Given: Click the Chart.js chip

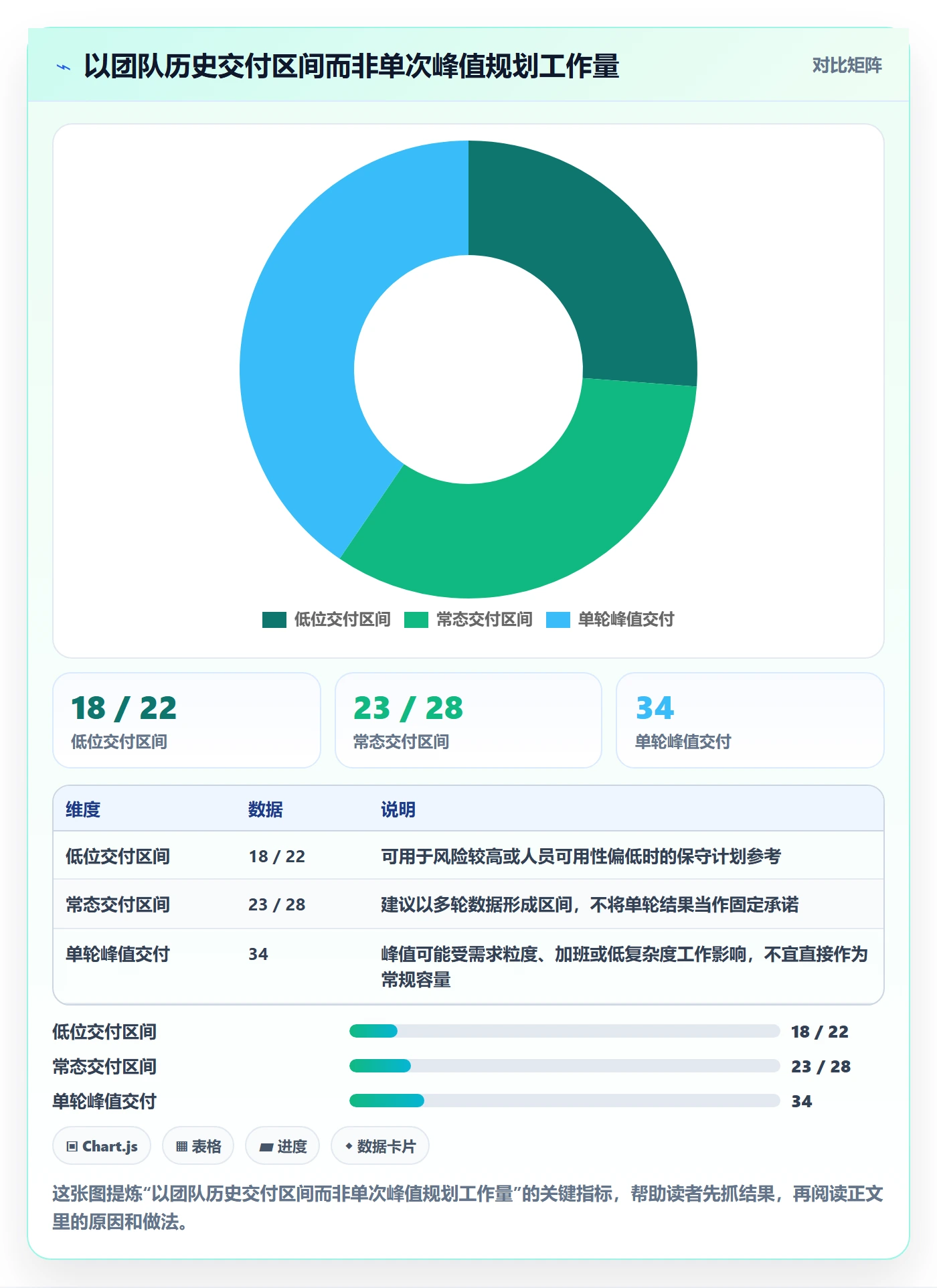Looking at the screenshot, I should [x=102, y=1146].
